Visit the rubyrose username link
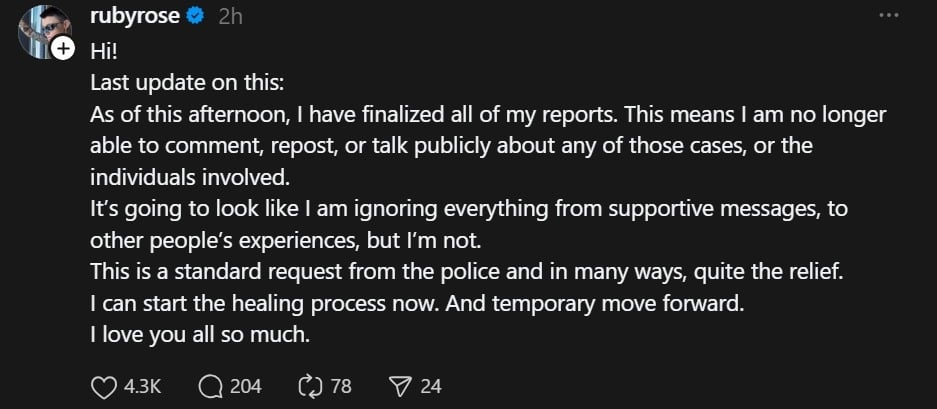 click(136, 17)
